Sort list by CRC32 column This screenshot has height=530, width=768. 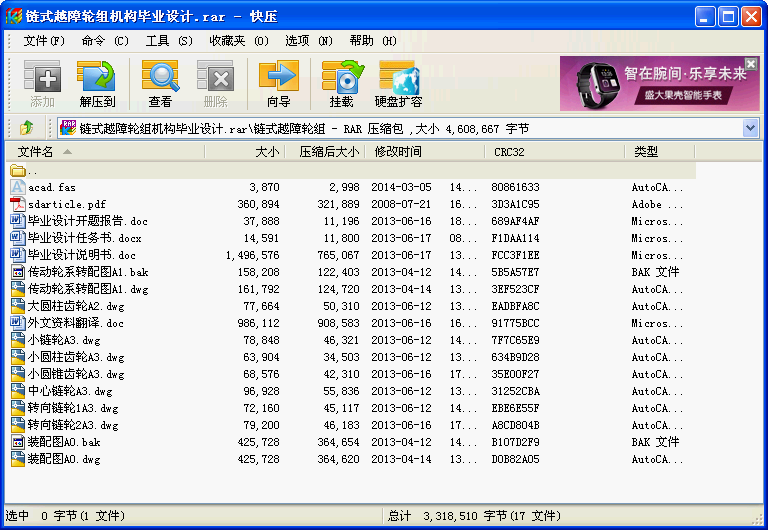pyautogui.click(x=509, y=152)
